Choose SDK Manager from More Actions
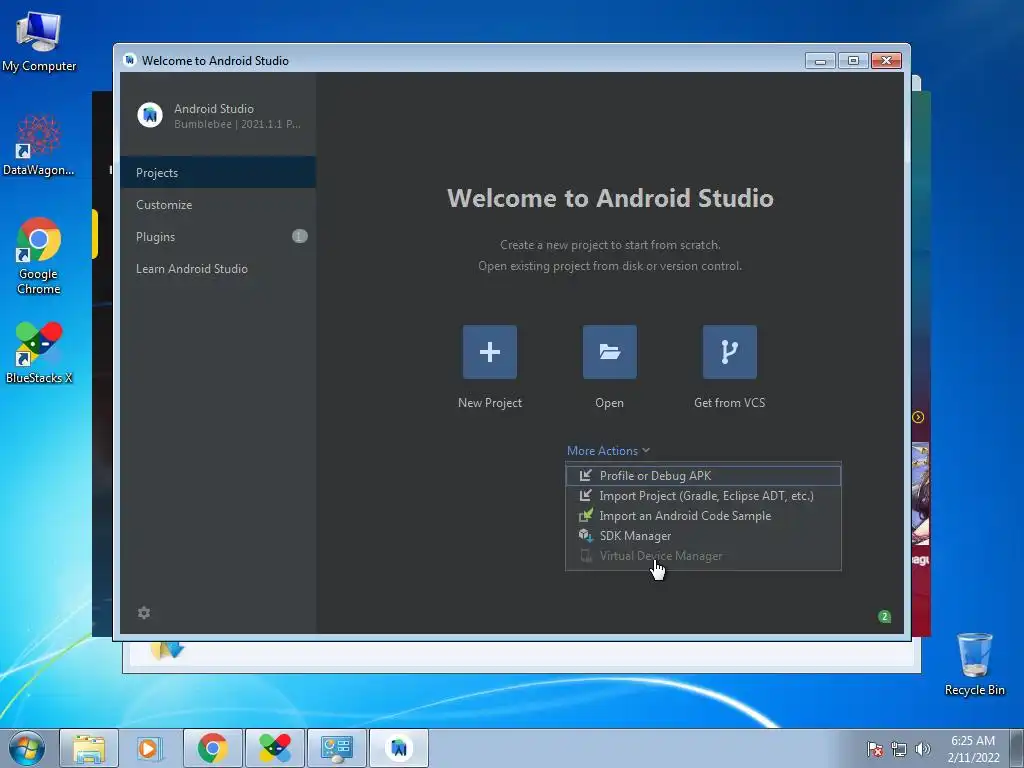 tap(703, 536)
